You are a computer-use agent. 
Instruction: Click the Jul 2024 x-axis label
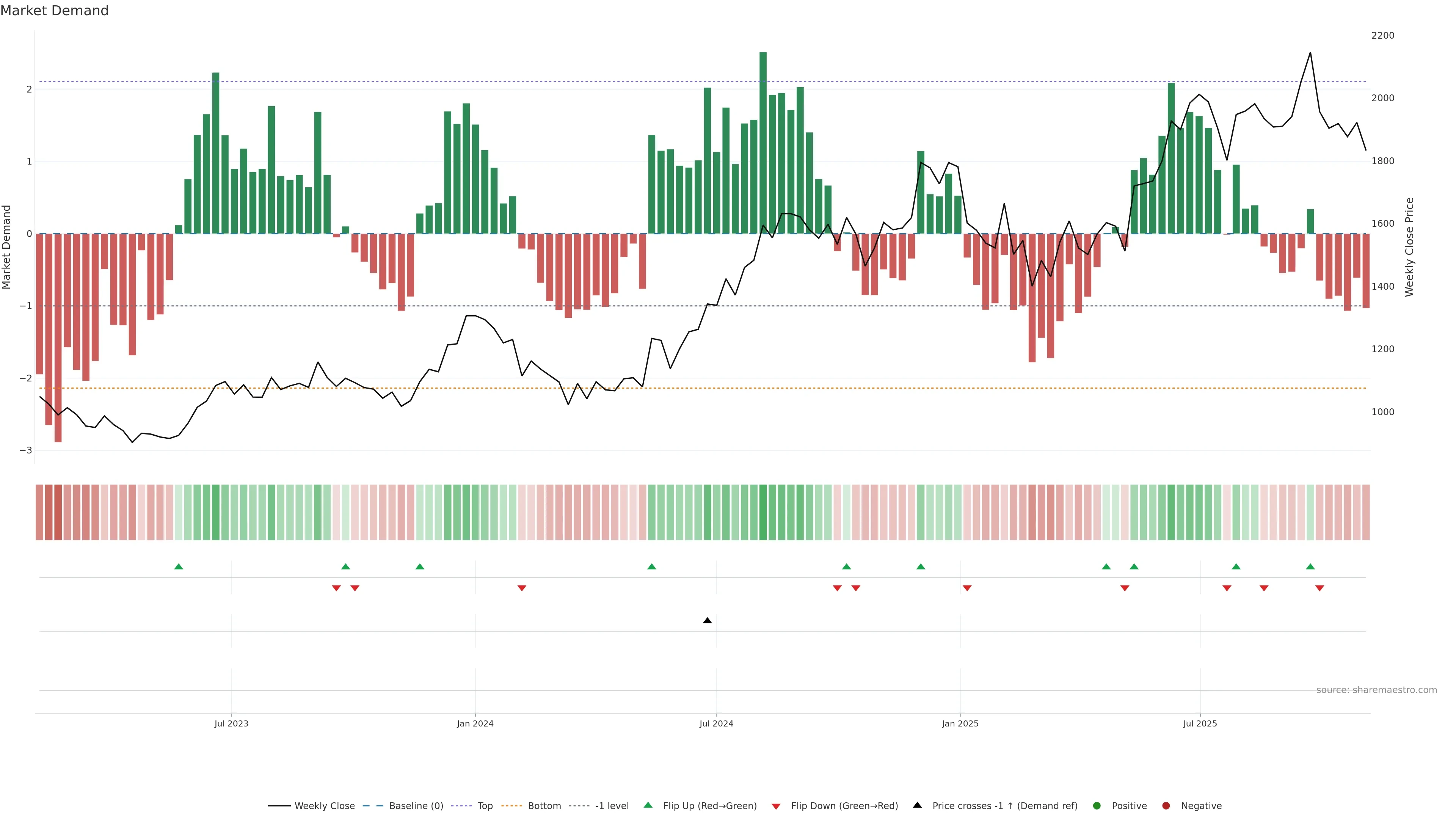(x=716, y=723)
